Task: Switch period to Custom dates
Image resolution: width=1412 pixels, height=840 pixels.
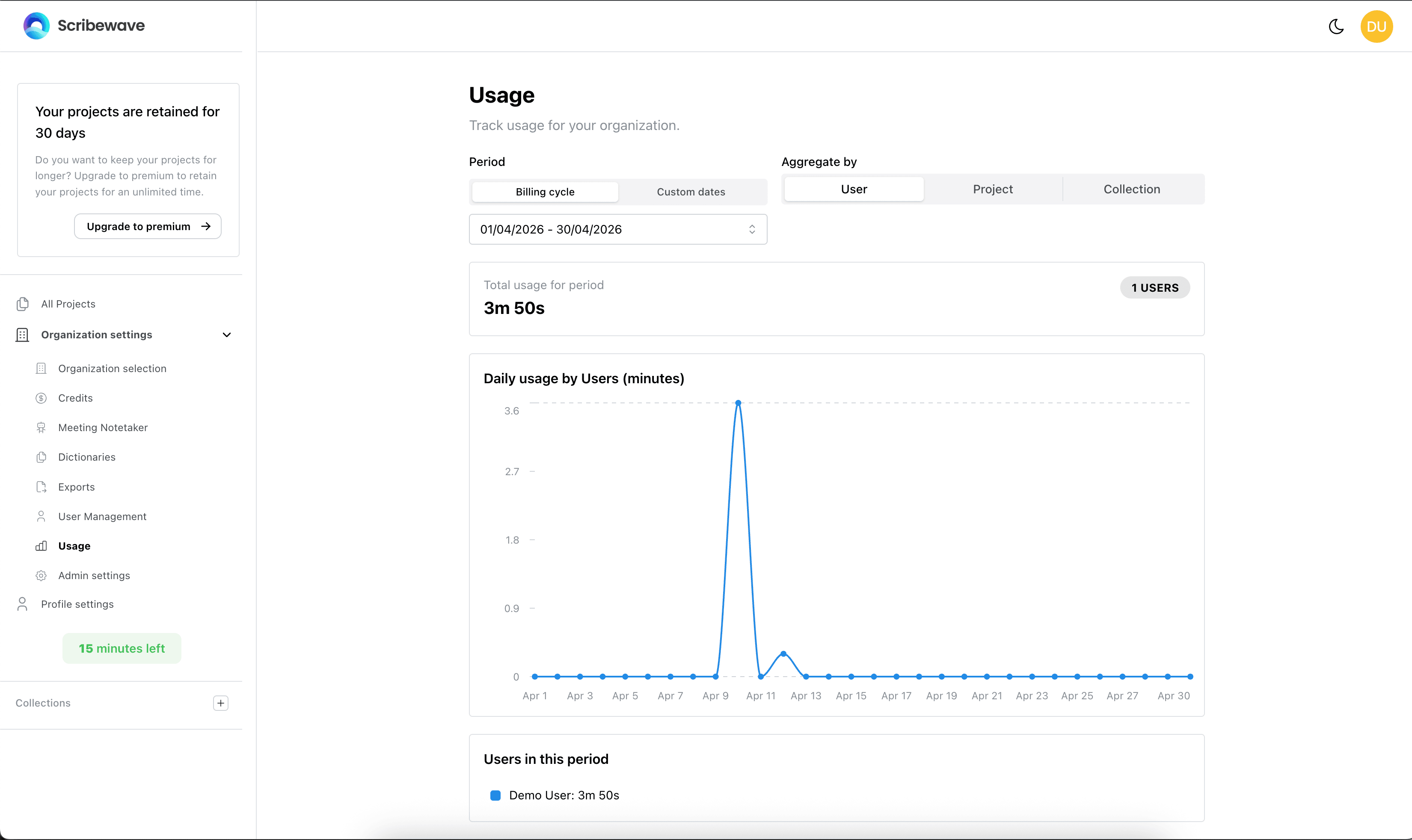Action: click(x=690, y=192)
